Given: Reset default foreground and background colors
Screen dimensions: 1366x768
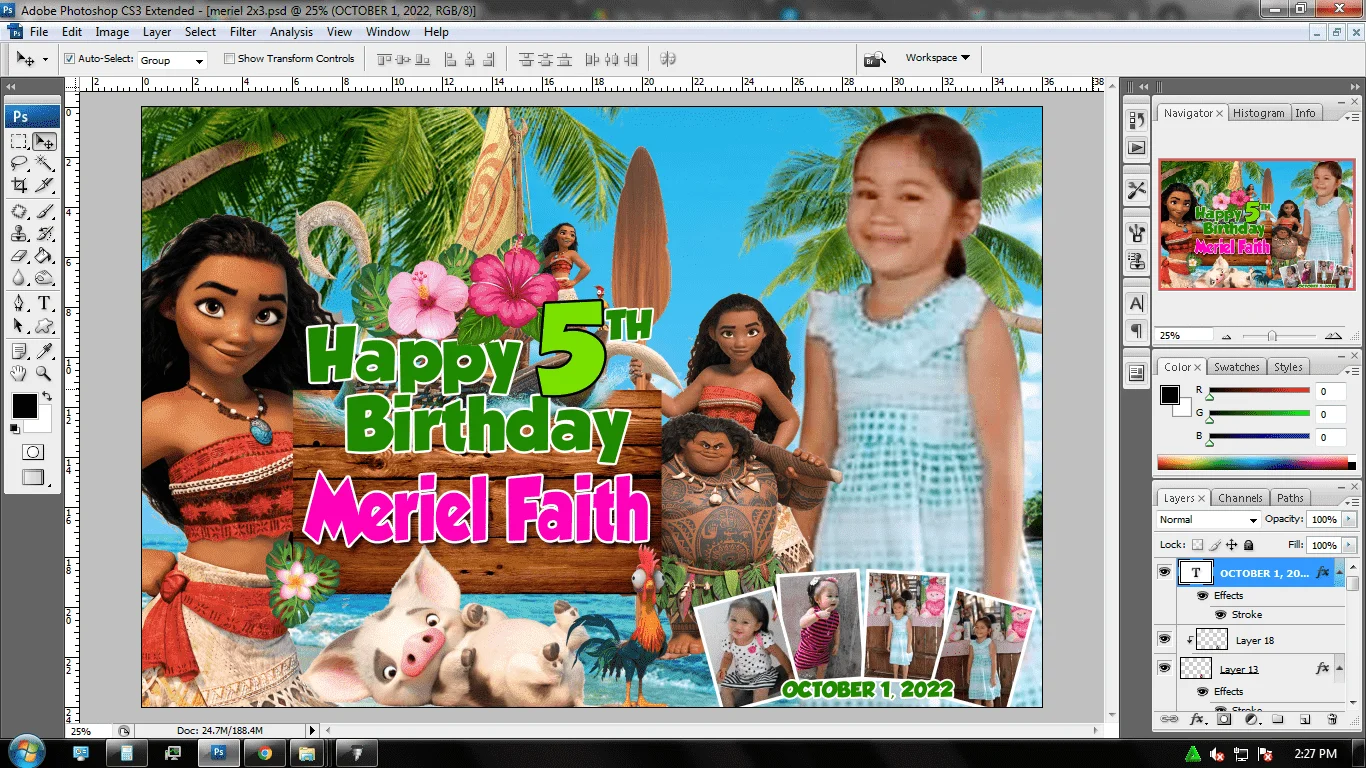Looking at the screenshot, I should point(14,429).
